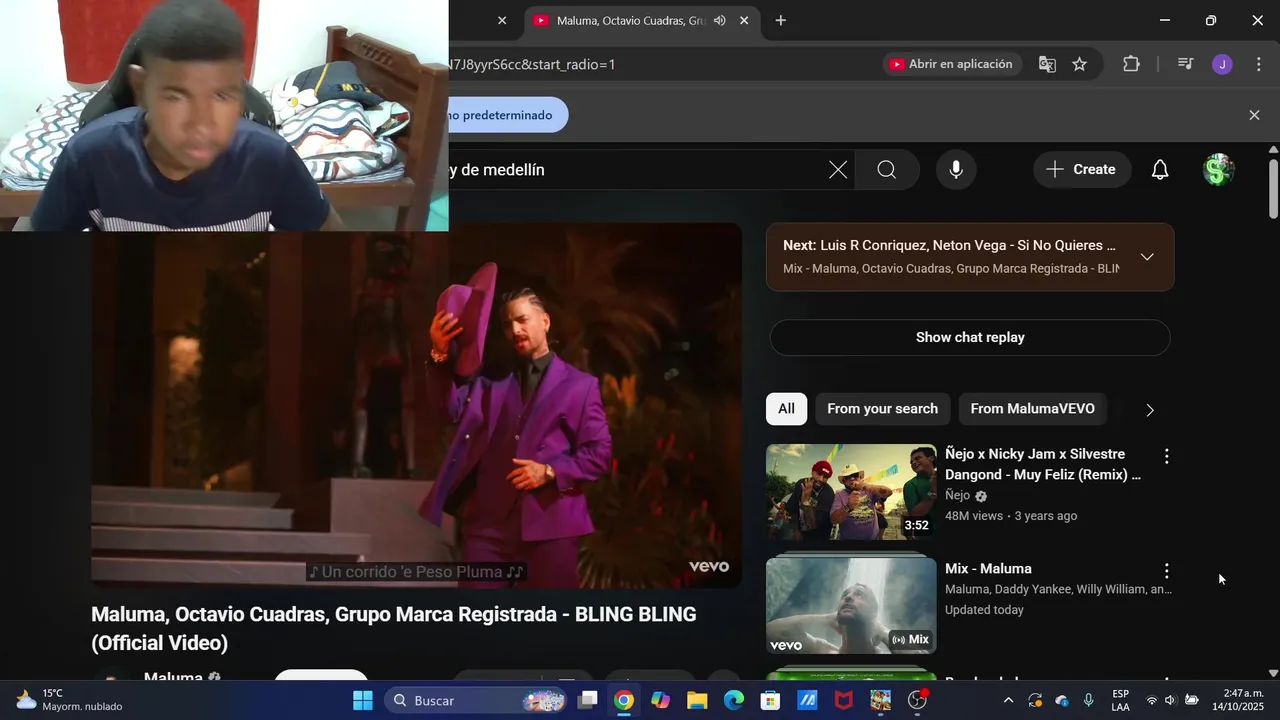Bookmark this page with the star
The width and height of the screenshot is (1280, 720).
click(1080, 64)
